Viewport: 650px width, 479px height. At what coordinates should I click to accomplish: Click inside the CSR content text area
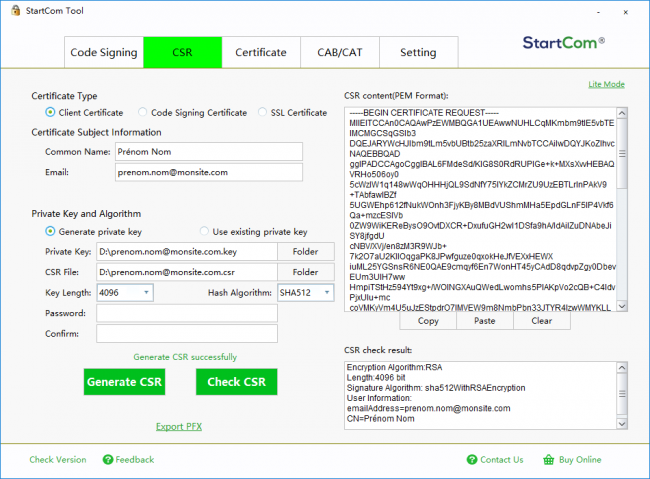pyautogui.click(x=481, y=209)
